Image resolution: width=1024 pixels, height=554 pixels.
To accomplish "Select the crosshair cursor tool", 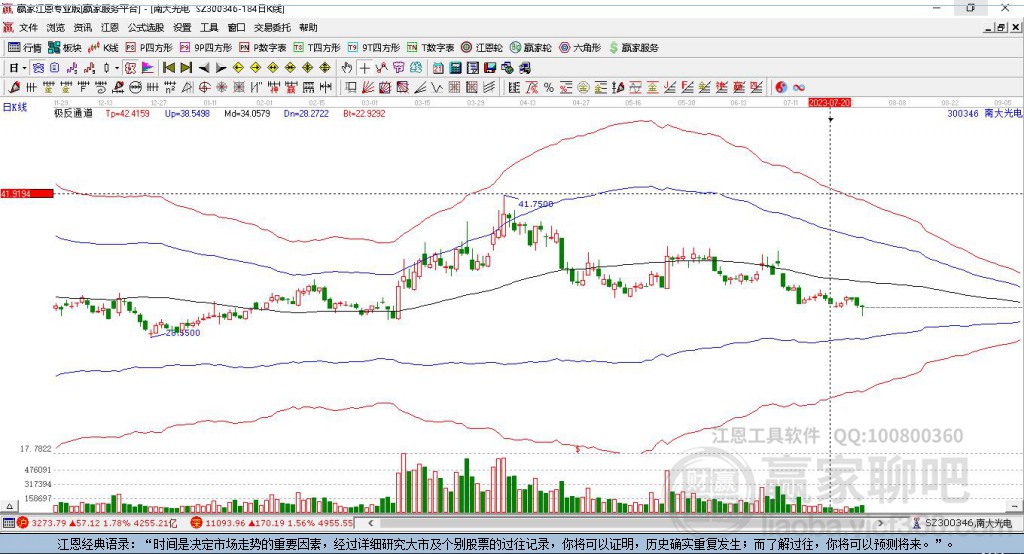I will [x=364, y=68].
